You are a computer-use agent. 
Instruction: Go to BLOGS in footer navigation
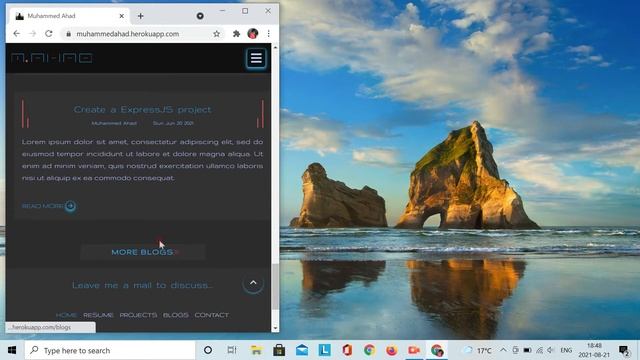(176, 315)
